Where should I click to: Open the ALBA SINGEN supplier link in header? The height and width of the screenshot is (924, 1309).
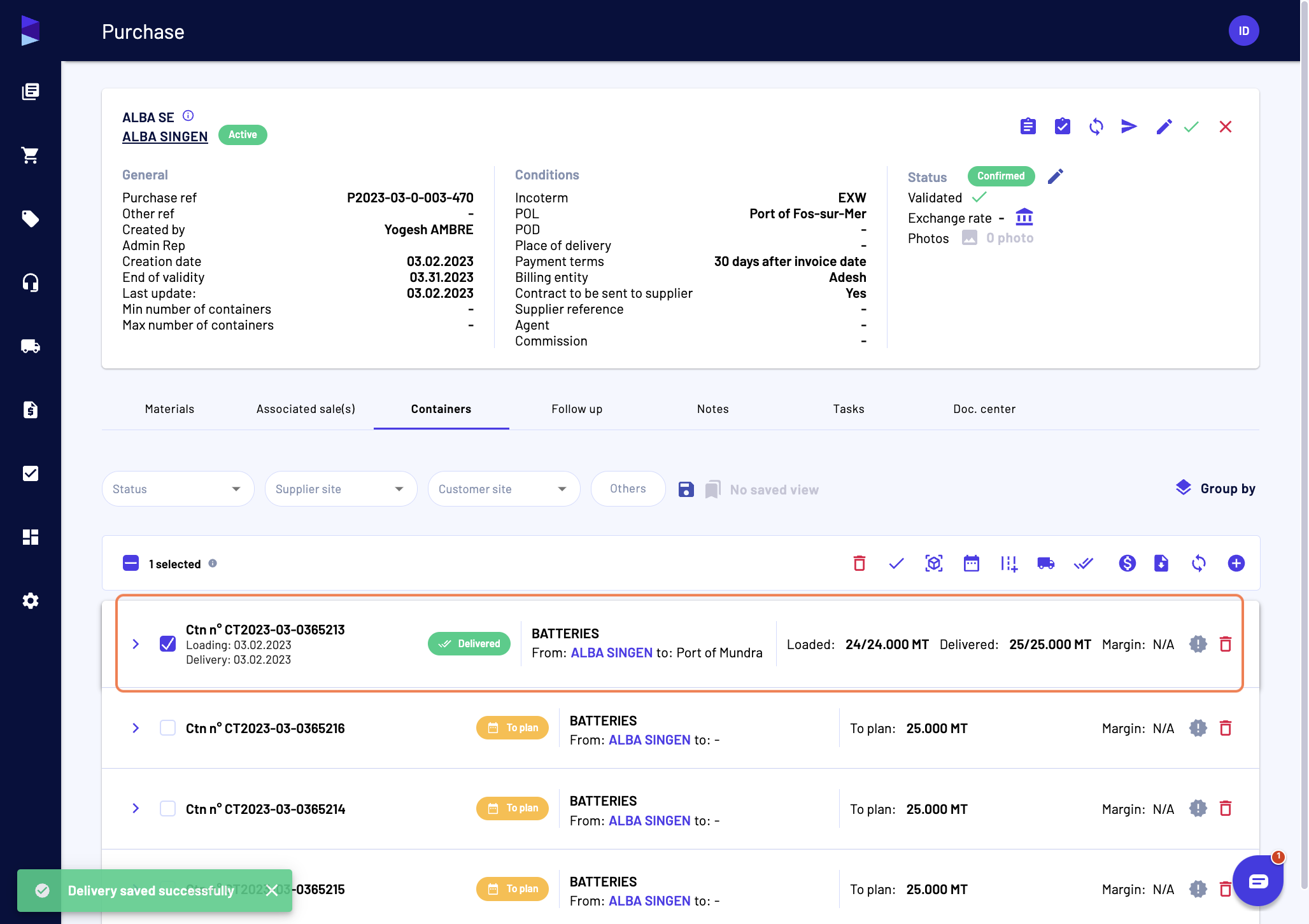165,137
